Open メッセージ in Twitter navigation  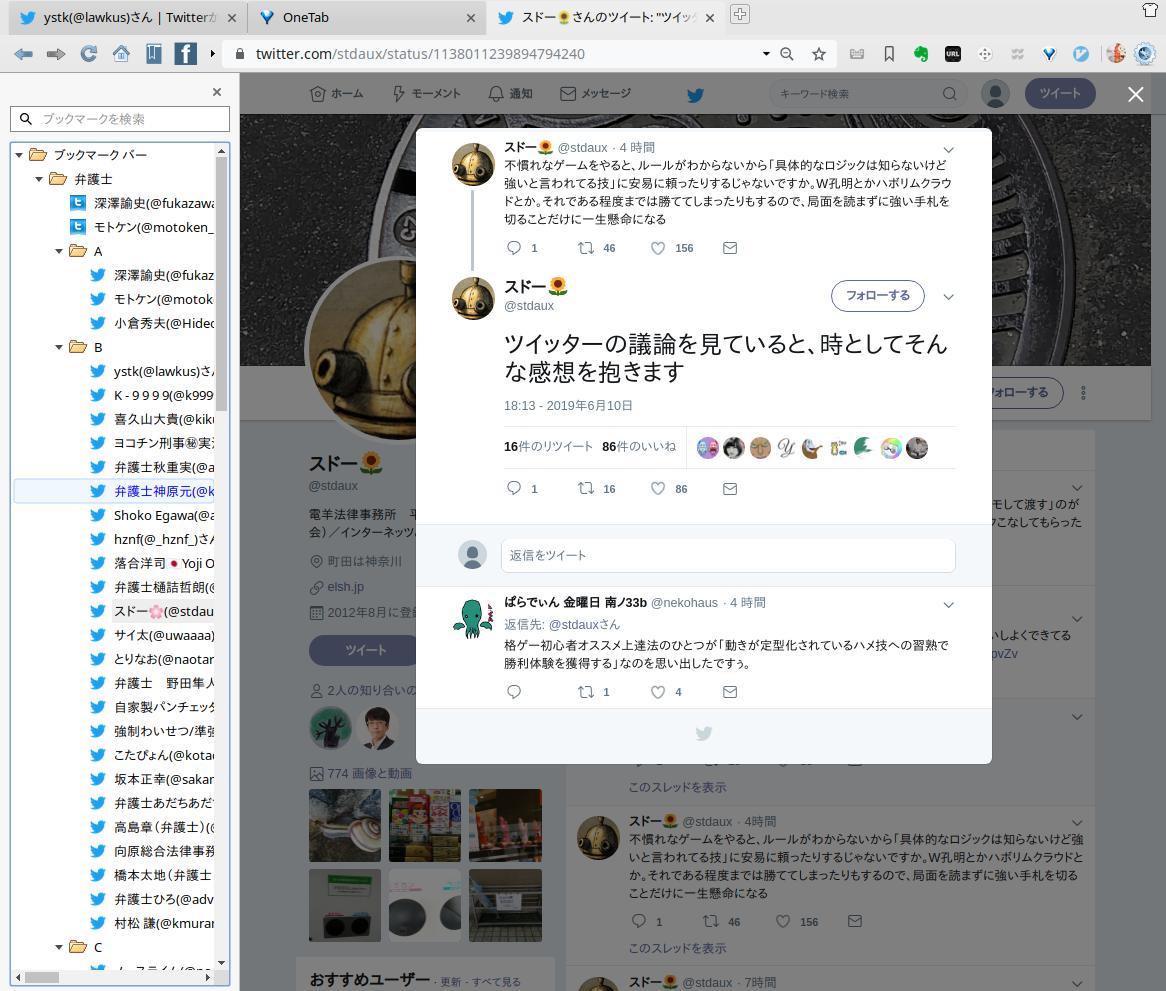pyautogui.click(x=596, y=94)
